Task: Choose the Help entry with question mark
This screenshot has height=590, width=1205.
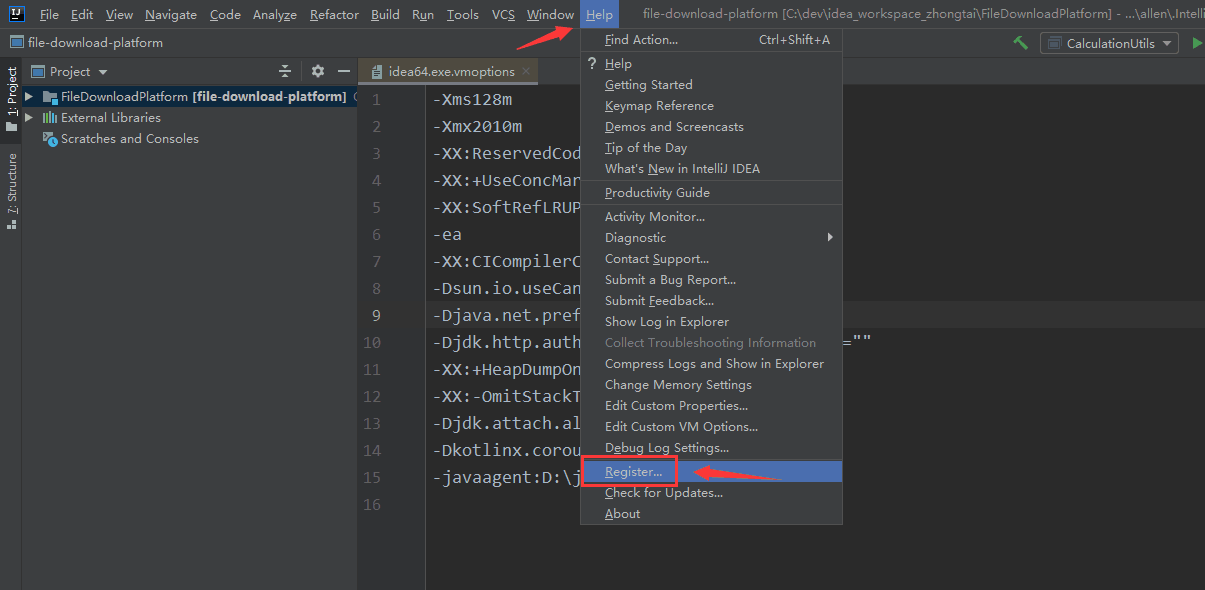Action: point(711,64)
